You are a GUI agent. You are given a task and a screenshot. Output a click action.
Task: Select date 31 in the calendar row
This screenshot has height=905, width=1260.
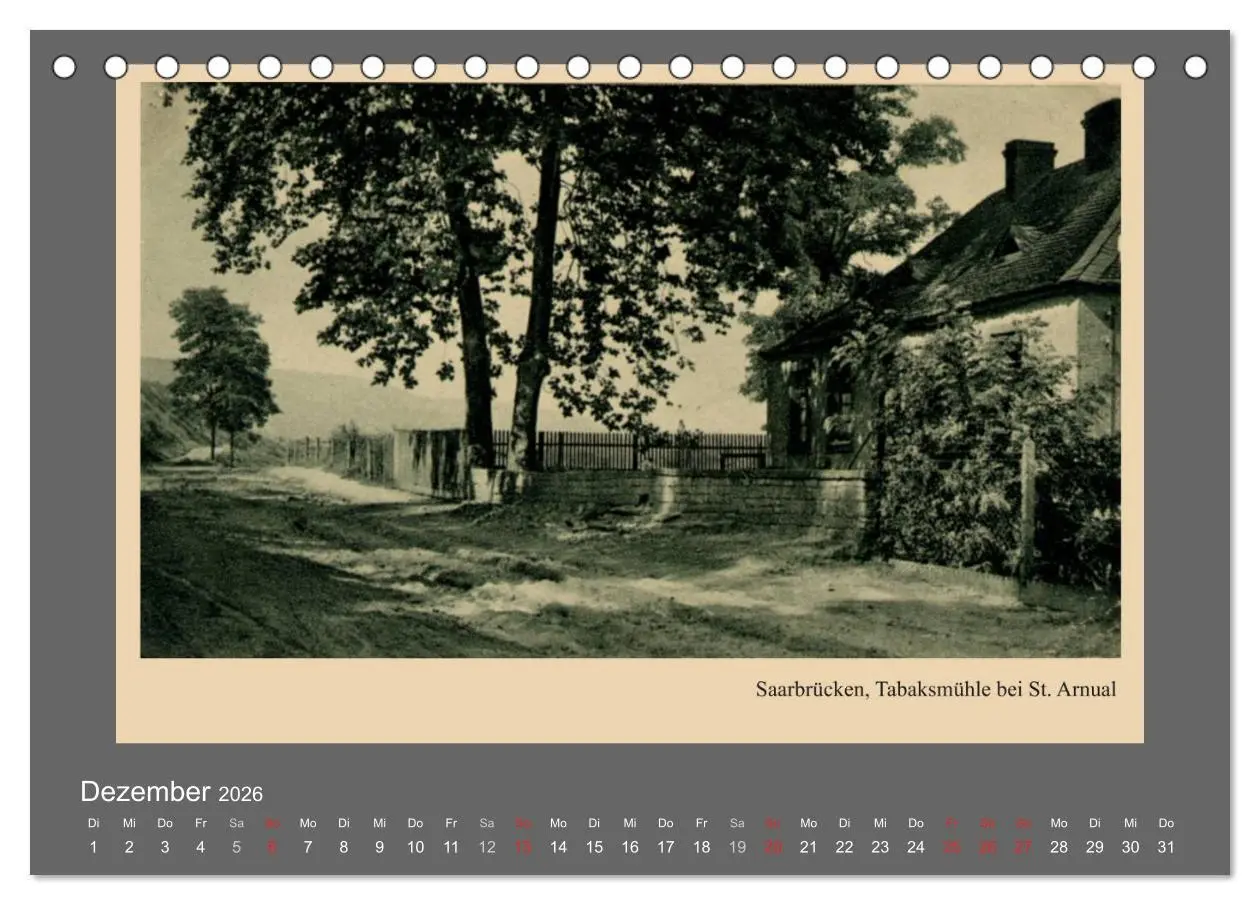pos(1166,847)
